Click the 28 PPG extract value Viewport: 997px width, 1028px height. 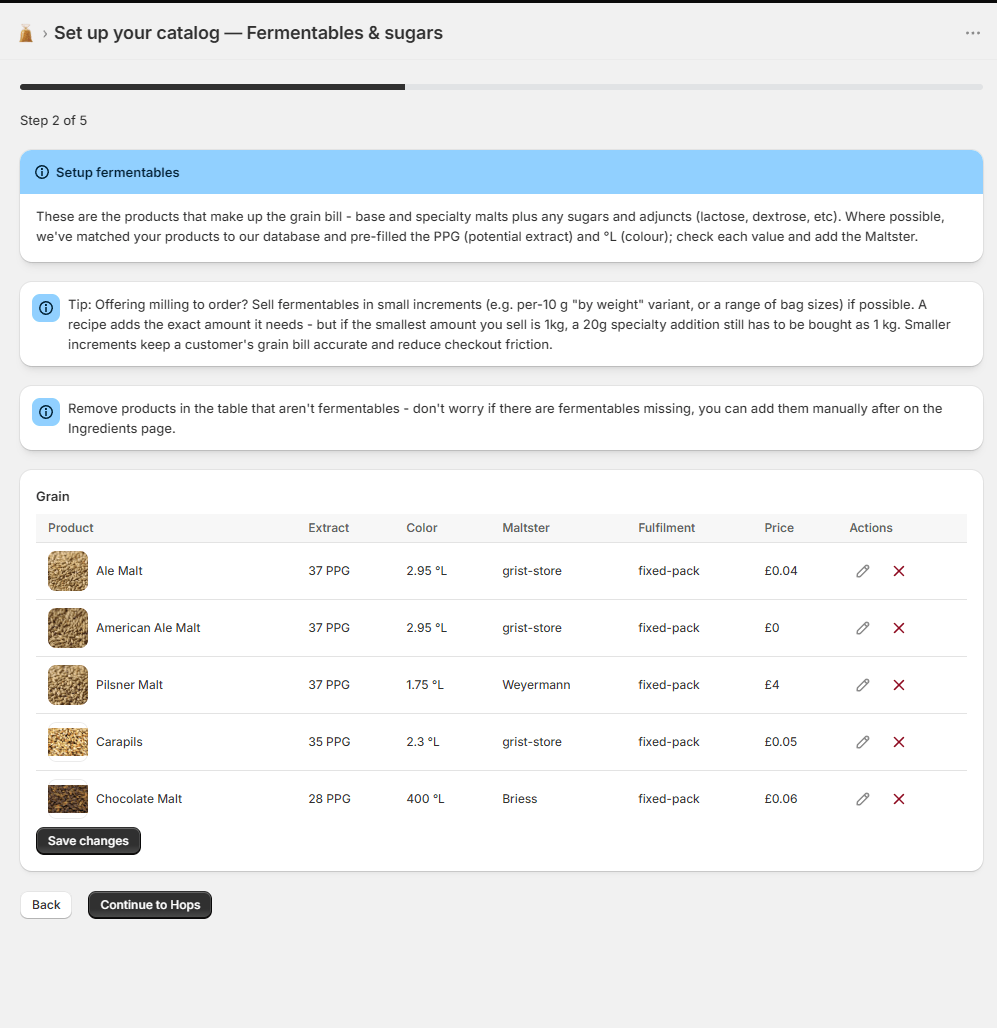(x=329, y=799)
